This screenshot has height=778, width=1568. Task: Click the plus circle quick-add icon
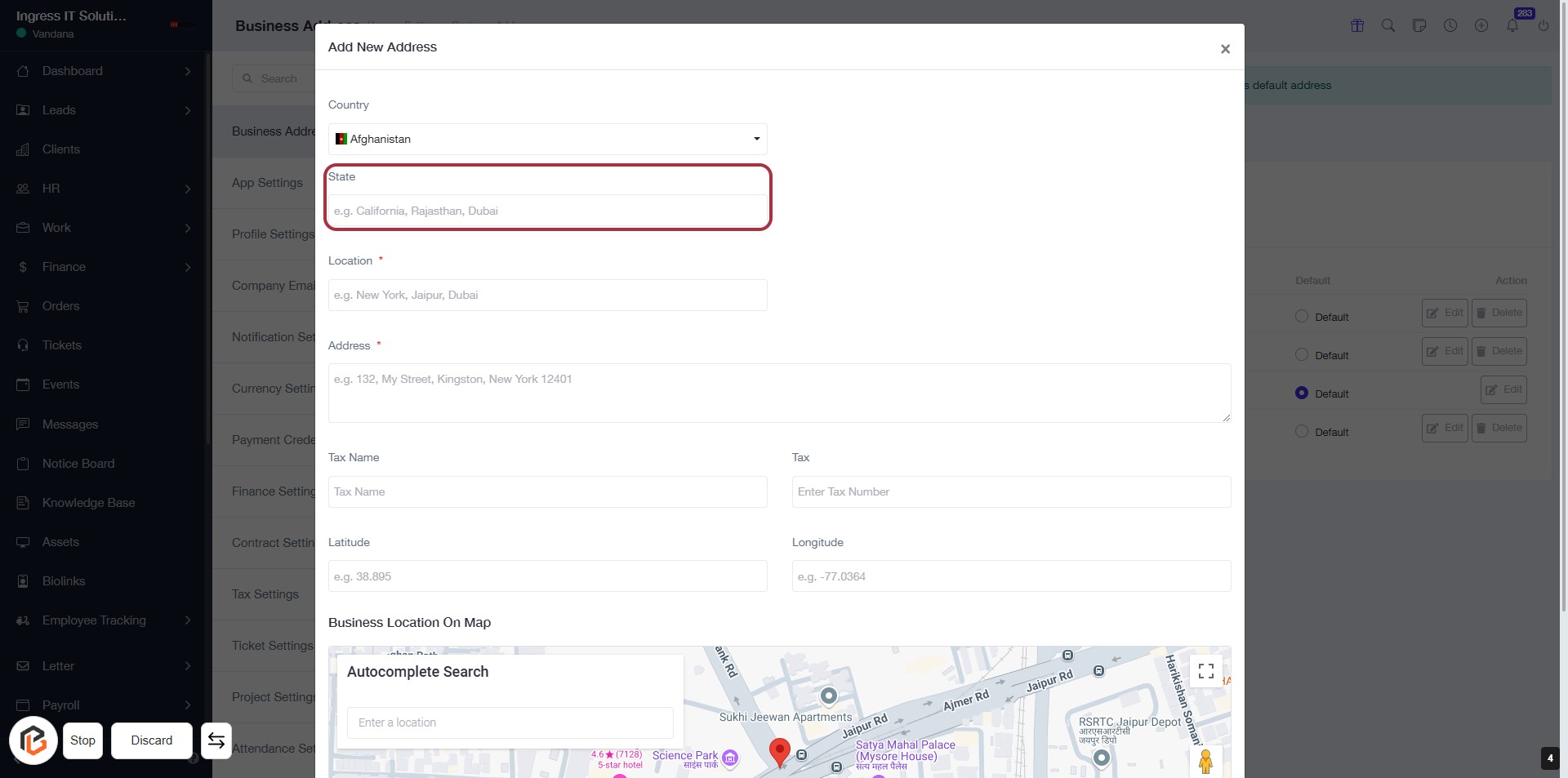[x=1481, y=25]
